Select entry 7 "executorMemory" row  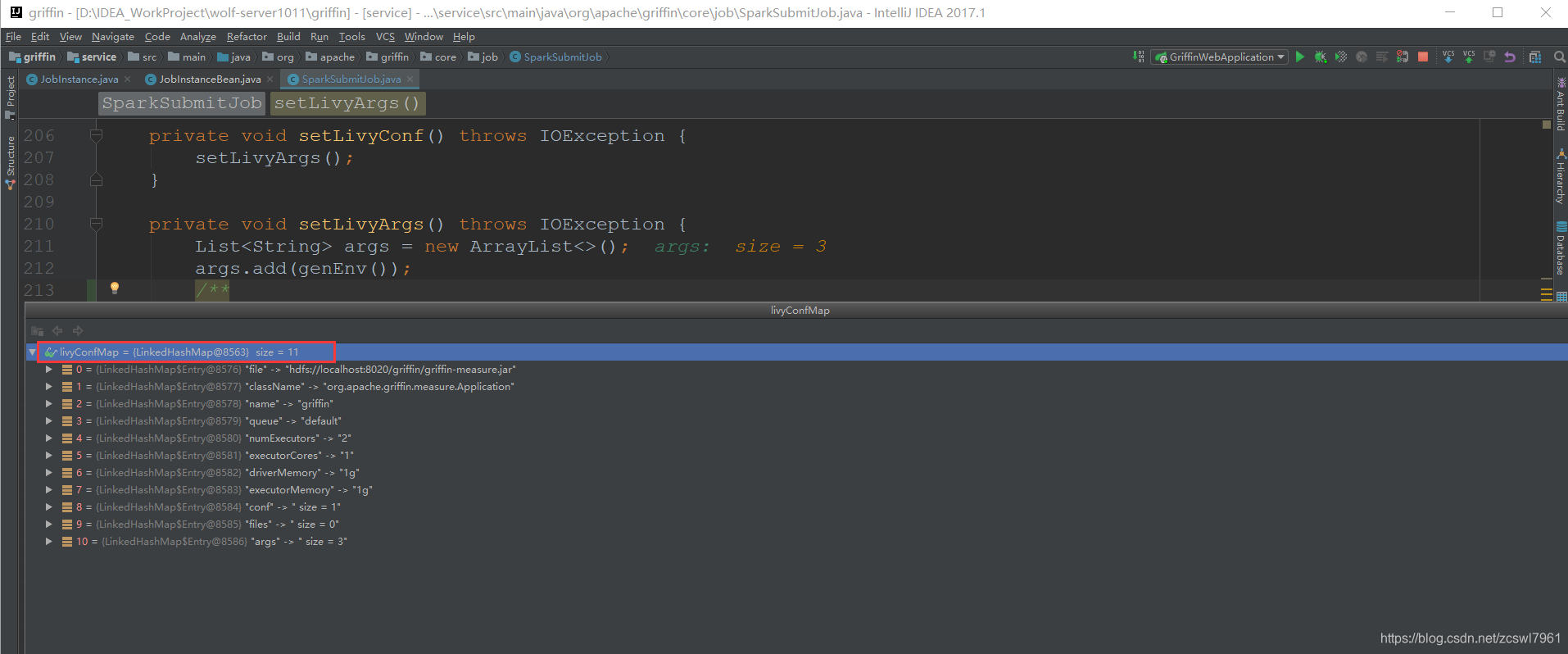tap(796, 490)
